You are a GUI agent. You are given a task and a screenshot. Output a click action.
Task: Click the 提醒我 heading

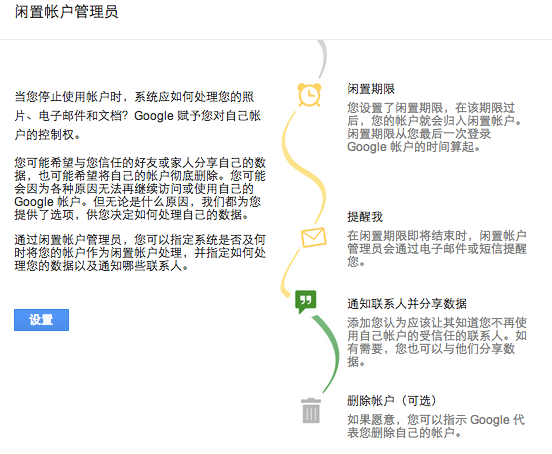365,216
